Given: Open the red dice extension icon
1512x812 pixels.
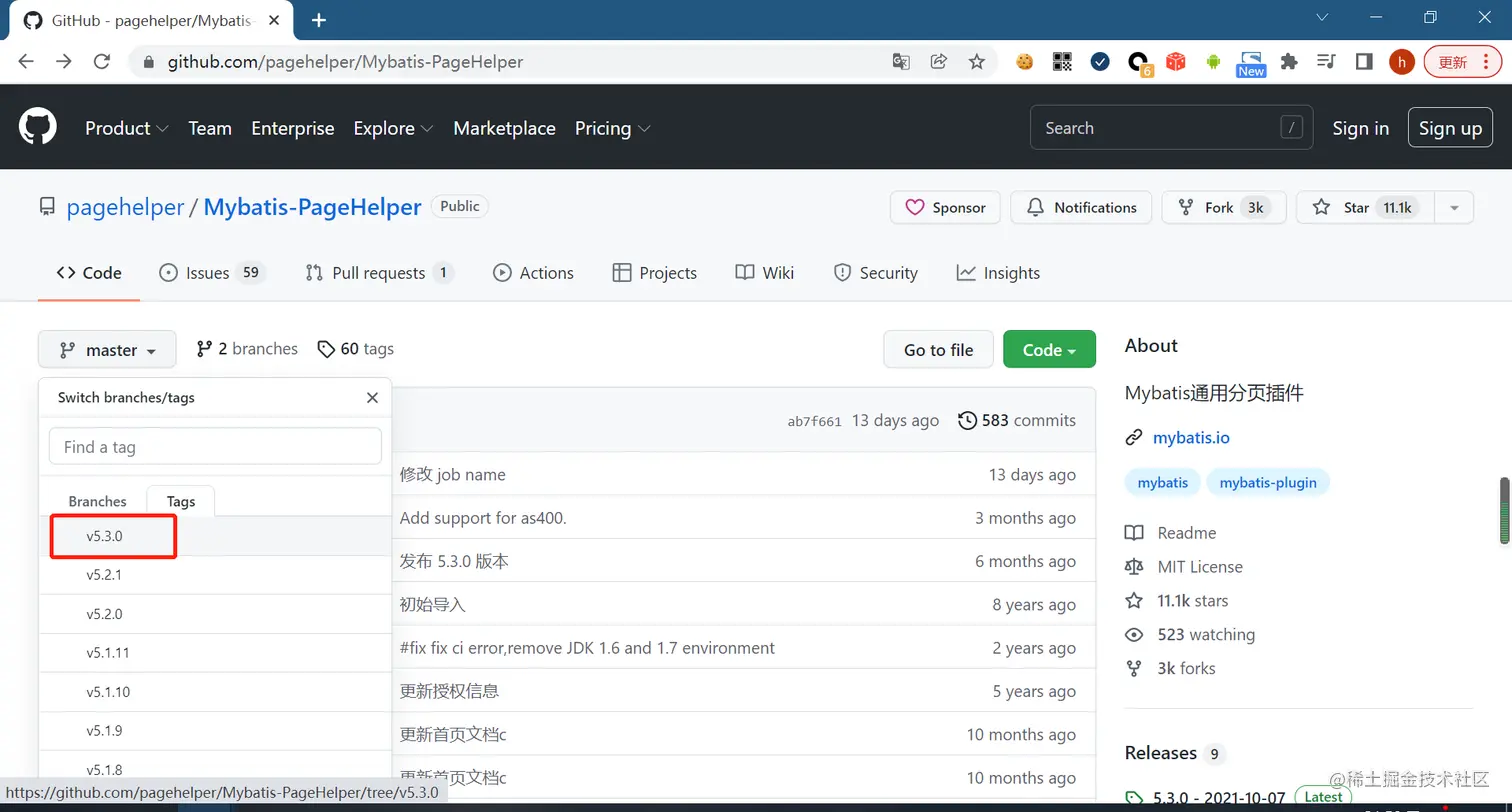Looking at the screenshot, I should click(x=1176, y=62).
